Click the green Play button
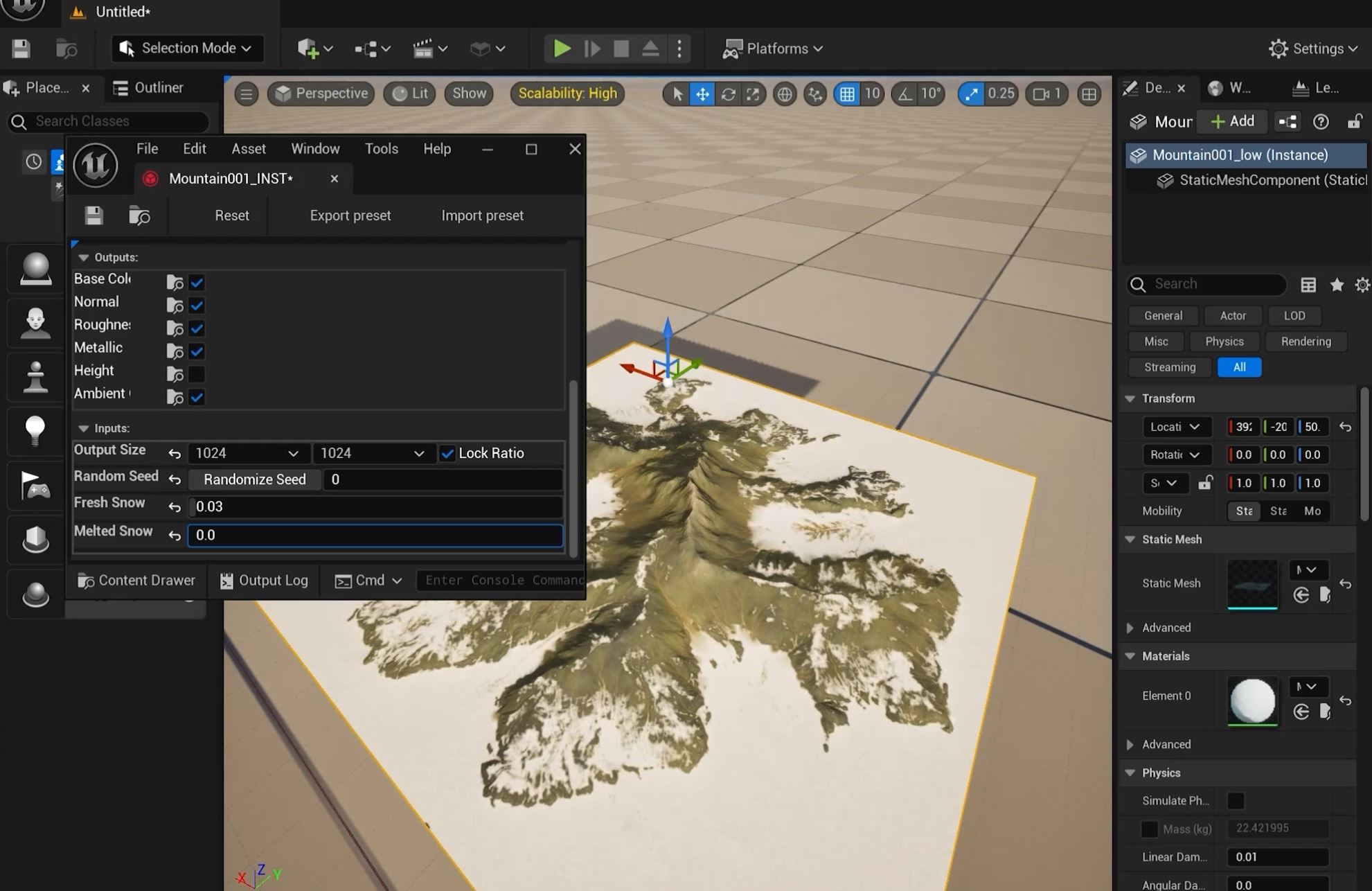This screenshot has height=891, width=1372. 562,48
